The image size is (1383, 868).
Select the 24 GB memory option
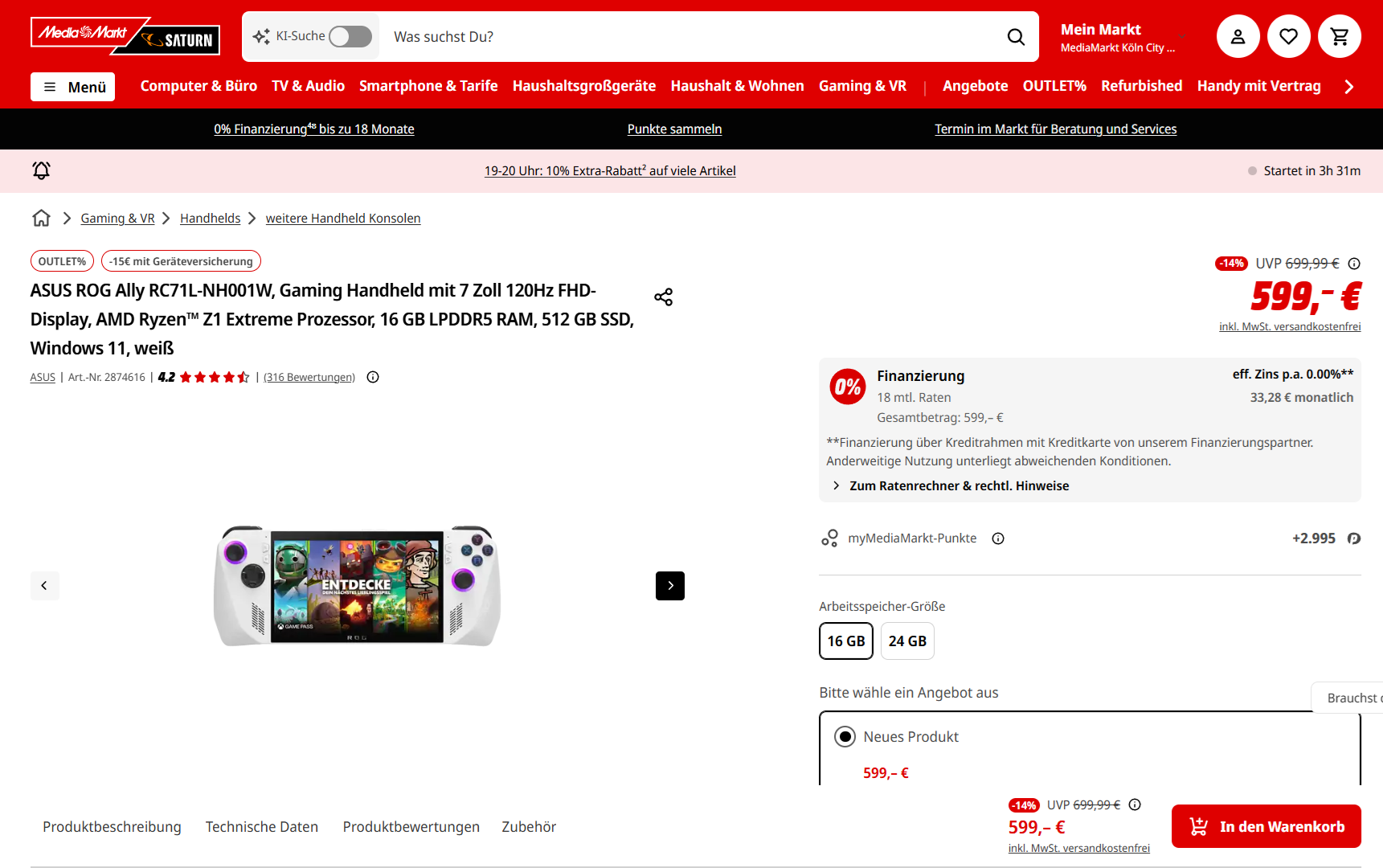[907, 641]
